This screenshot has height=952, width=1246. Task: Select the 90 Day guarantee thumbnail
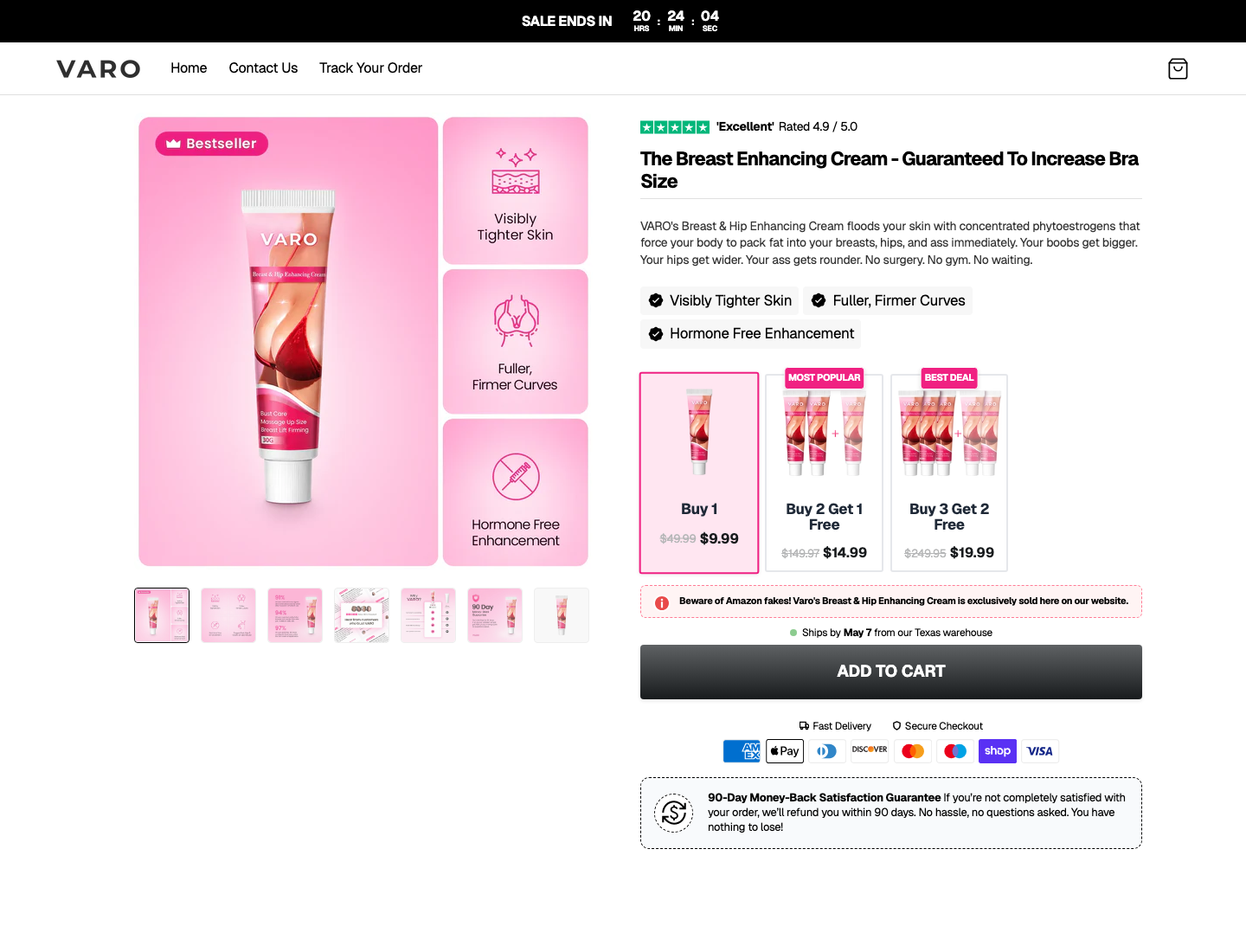point(495,615)
